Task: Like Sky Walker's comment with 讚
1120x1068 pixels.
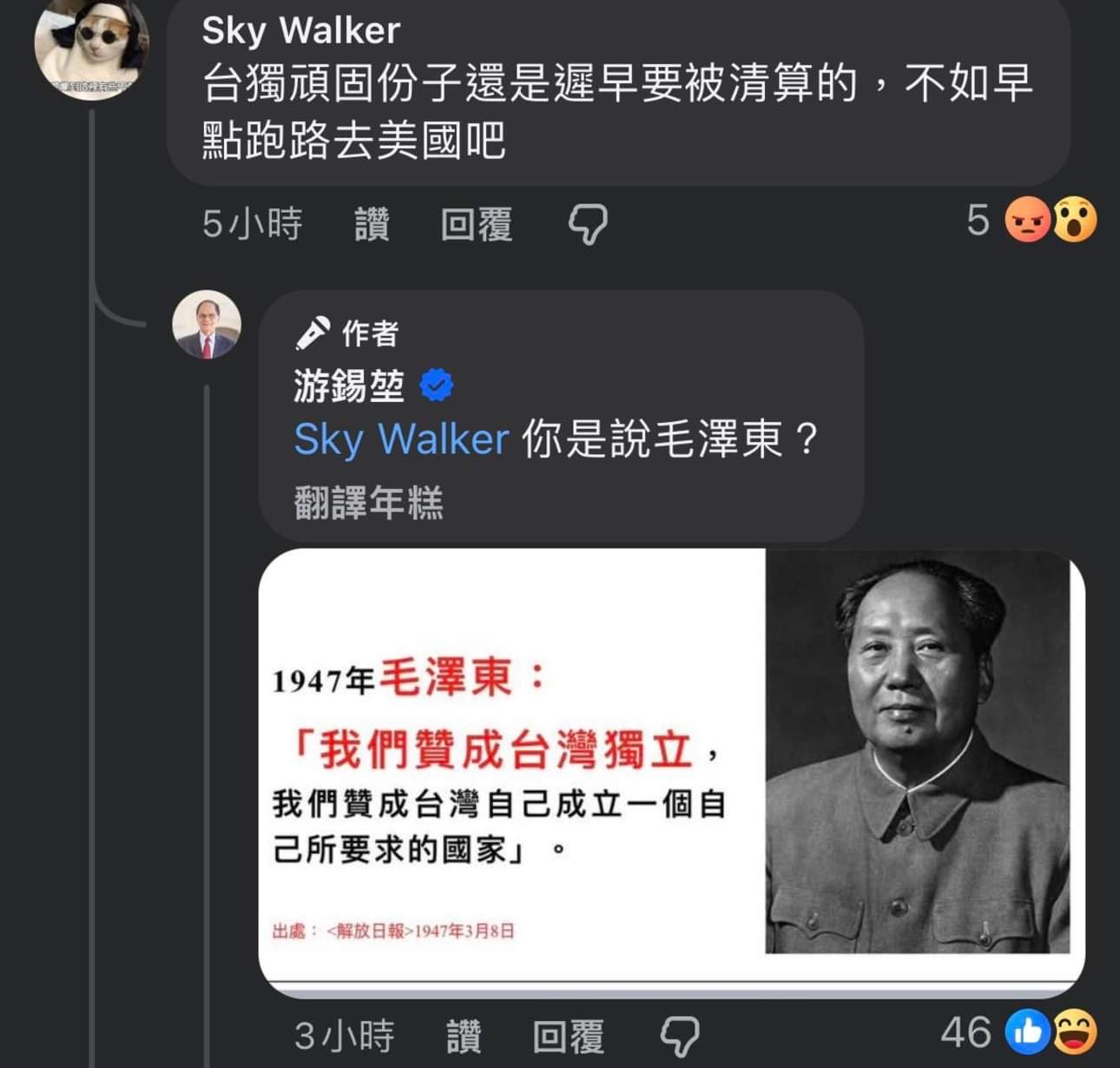Action: [372, 225]
